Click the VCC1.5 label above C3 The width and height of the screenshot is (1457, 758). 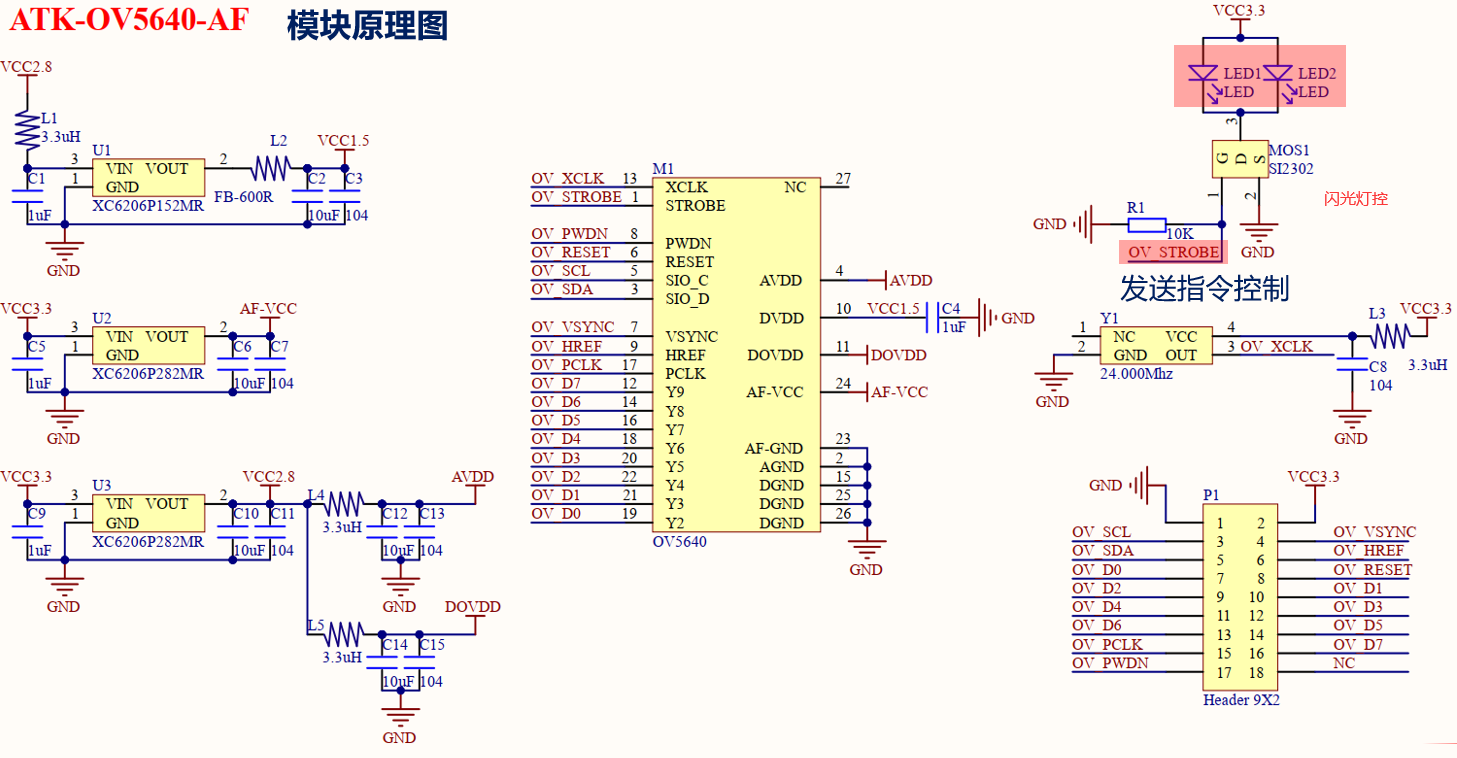(343, 141)
